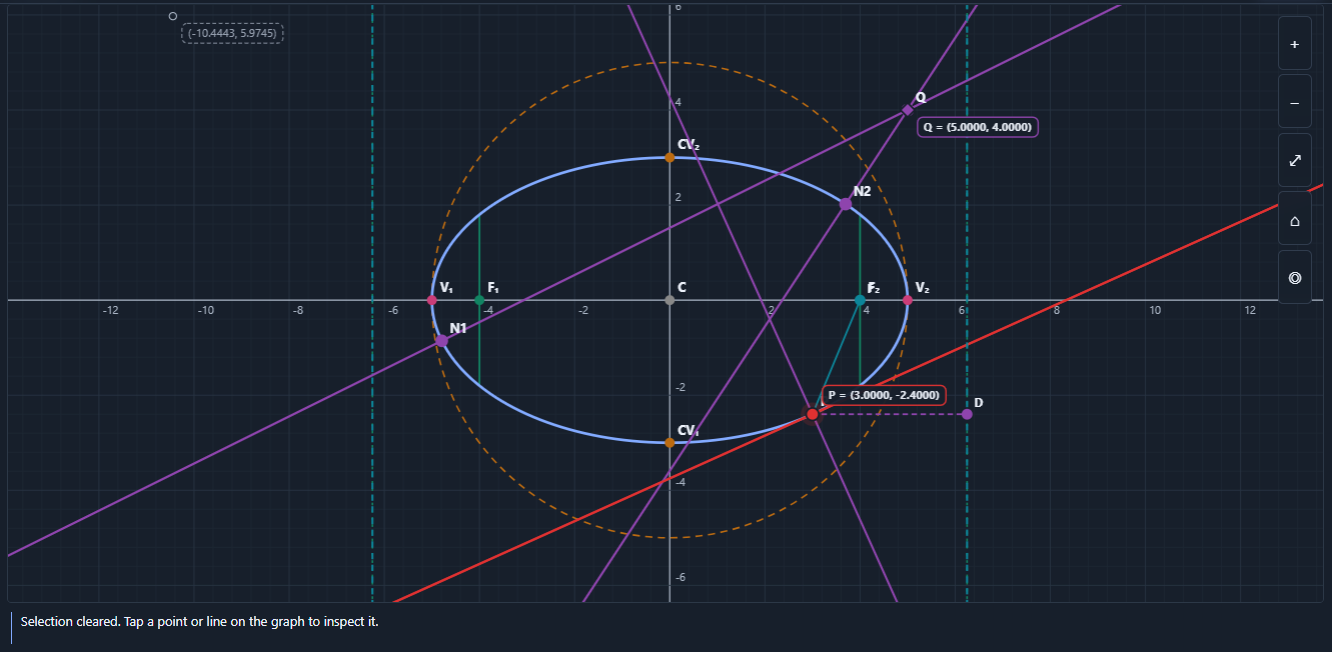Click the concentric-circles icon button
Viewport: 1332px width, 652px height.
[1294, 278]
